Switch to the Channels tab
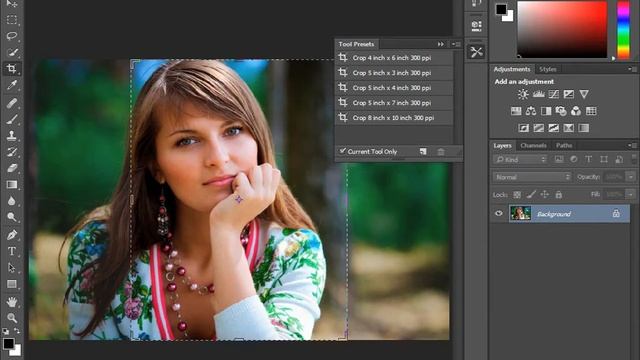 [x=533, y=145]
